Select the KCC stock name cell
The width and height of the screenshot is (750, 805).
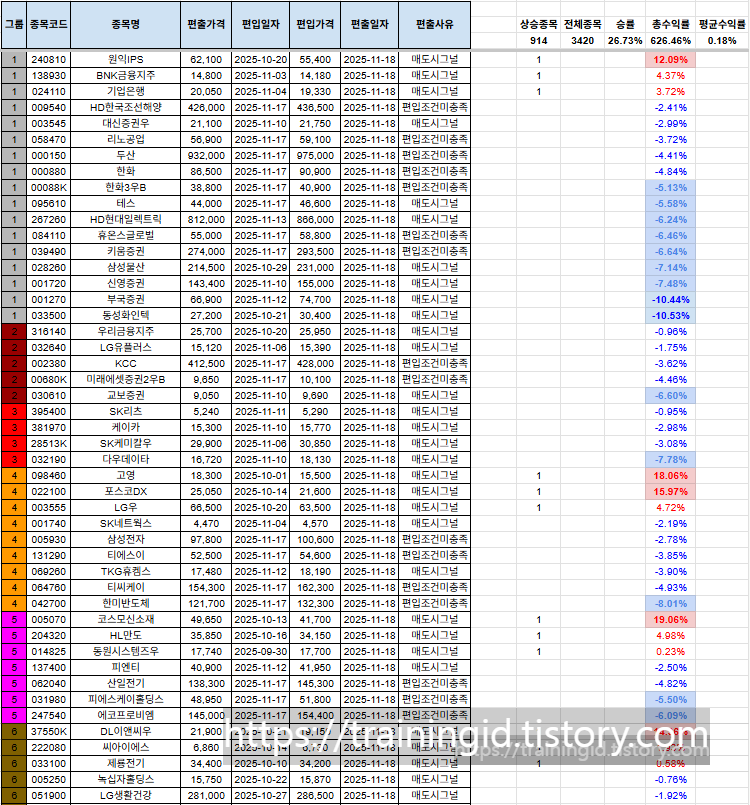click(x=126, y=363)
